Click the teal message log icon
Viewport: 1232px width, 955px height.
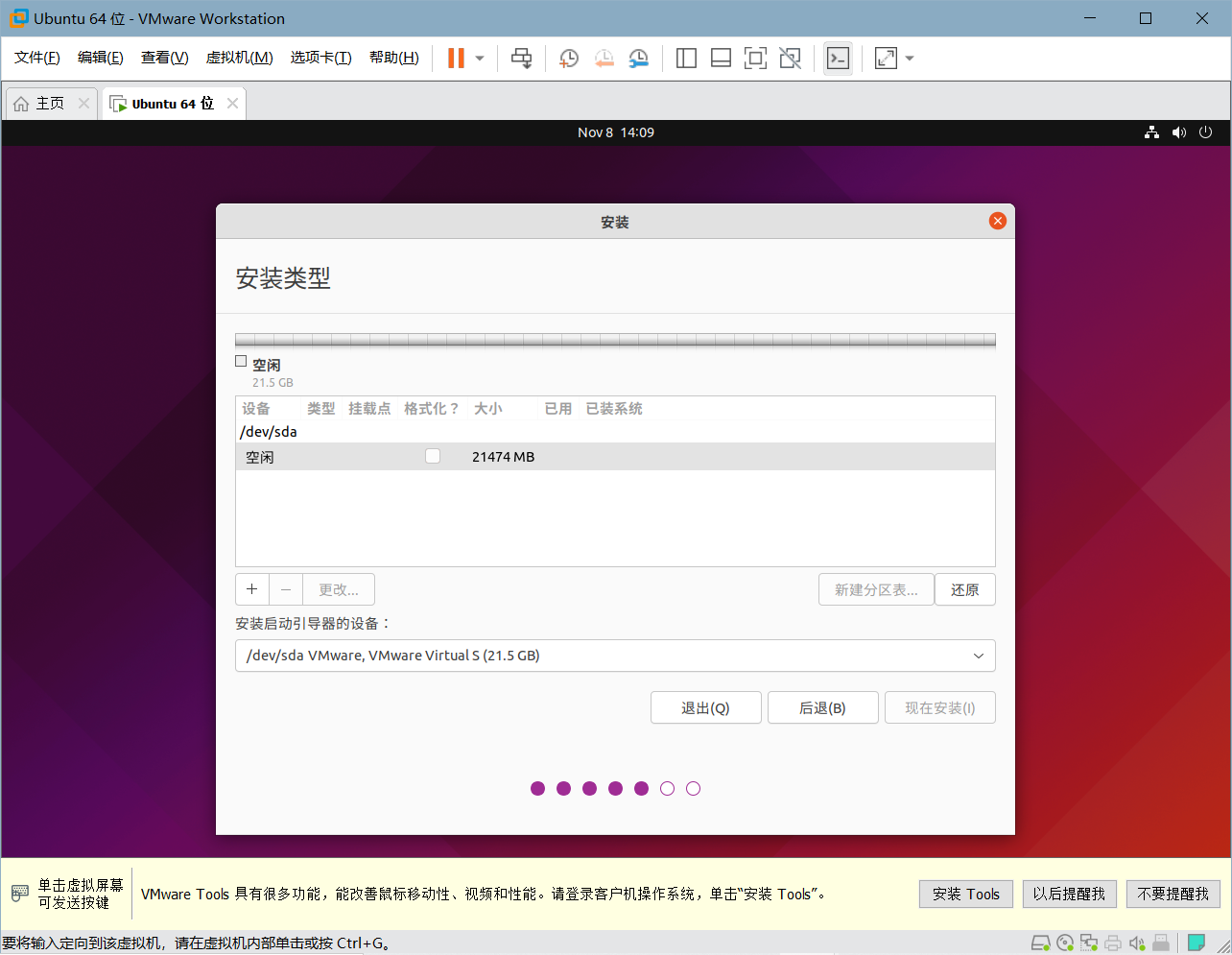pyautogui.click(x=1196, y=943)
